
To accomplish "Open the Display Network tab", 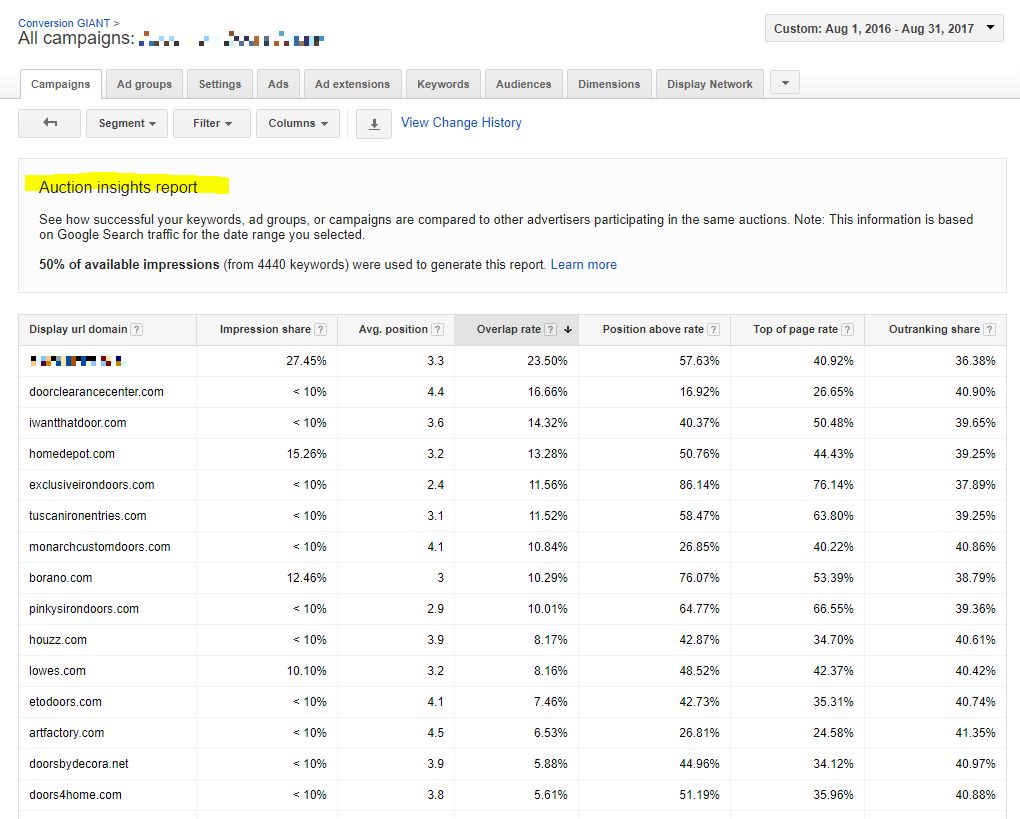I will [x=710, y=85].
